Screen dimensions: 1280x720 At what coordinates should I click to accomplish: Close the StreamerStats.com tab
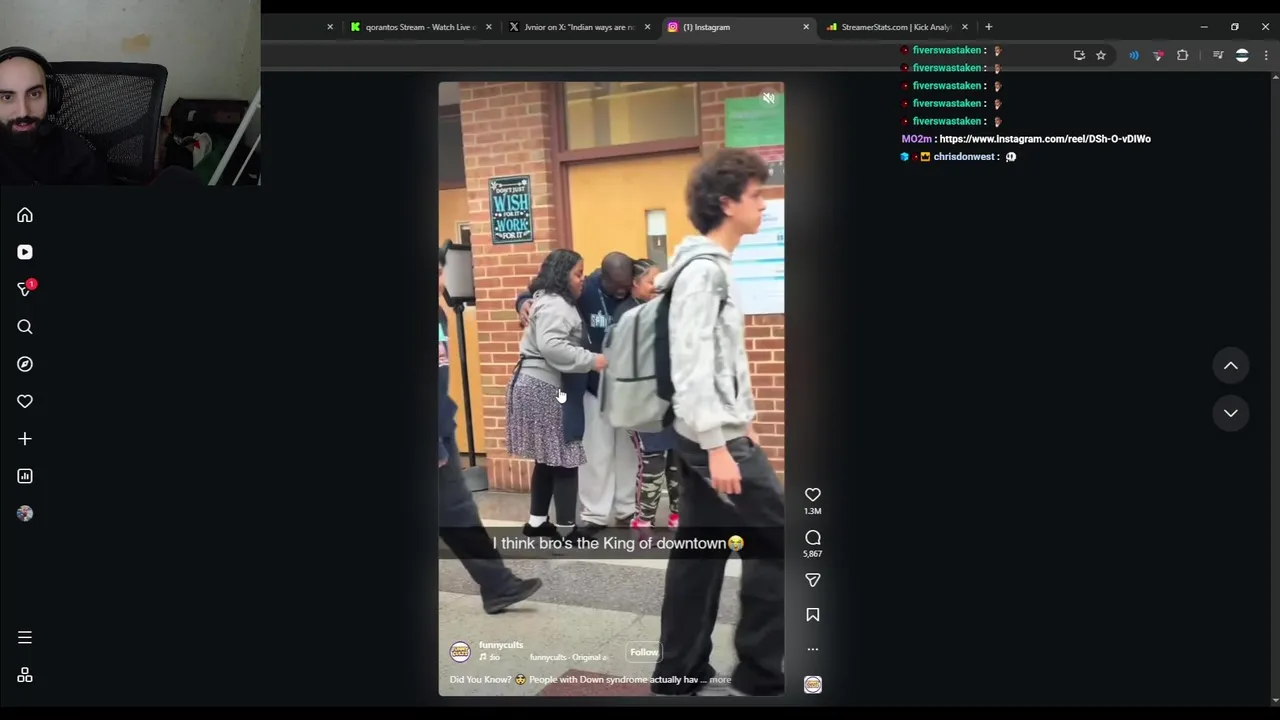point(964,27)
